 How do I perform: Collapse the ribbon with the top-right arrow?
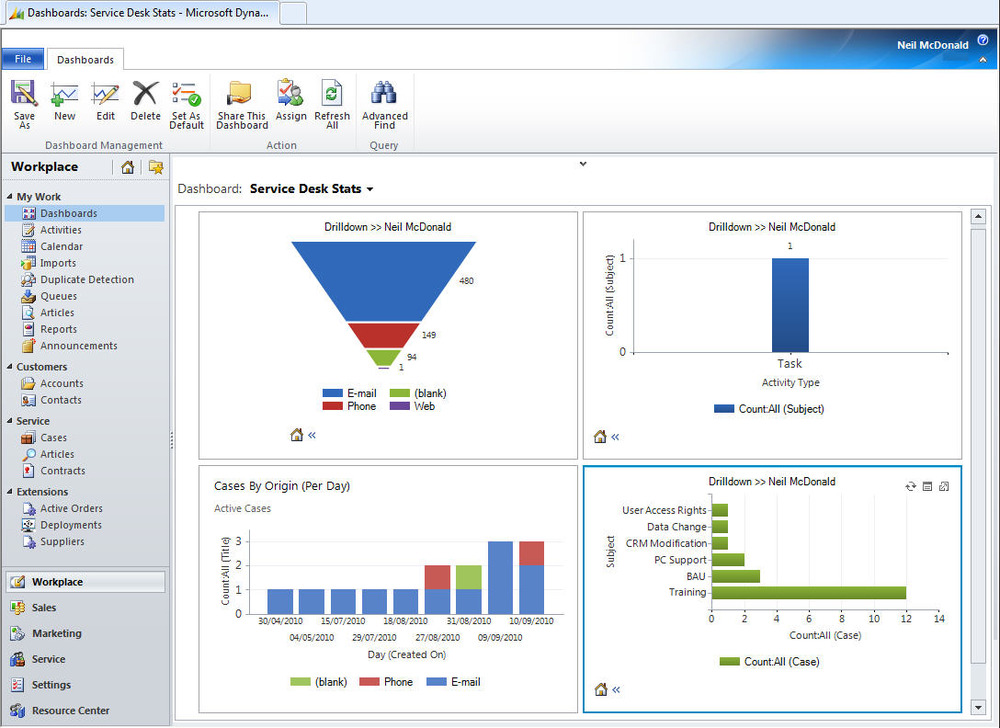[x=983, y=60]
